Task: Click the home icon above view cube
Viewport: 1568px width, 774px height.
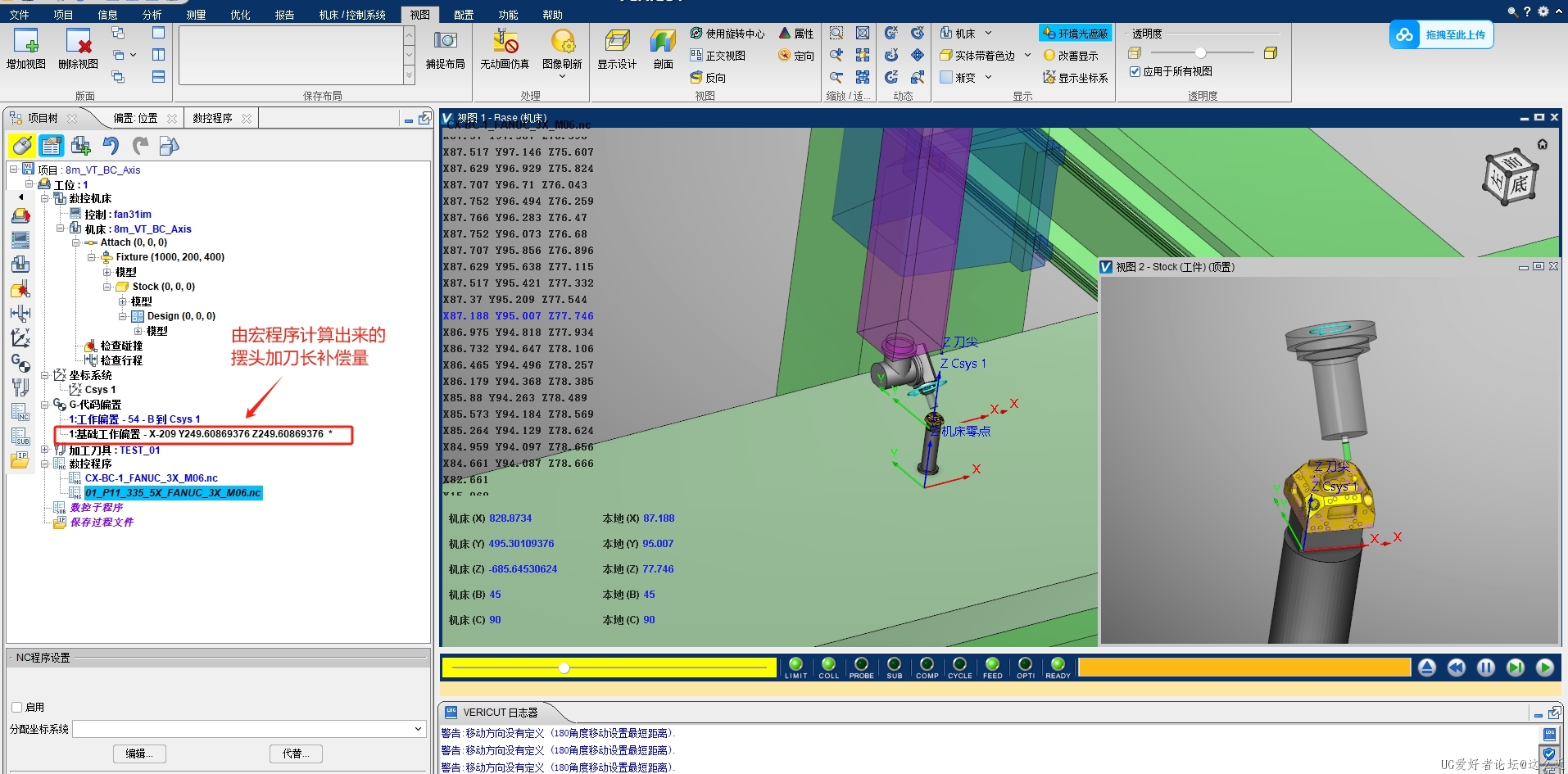Action: pyautogui.click(x=1543, y=144)
